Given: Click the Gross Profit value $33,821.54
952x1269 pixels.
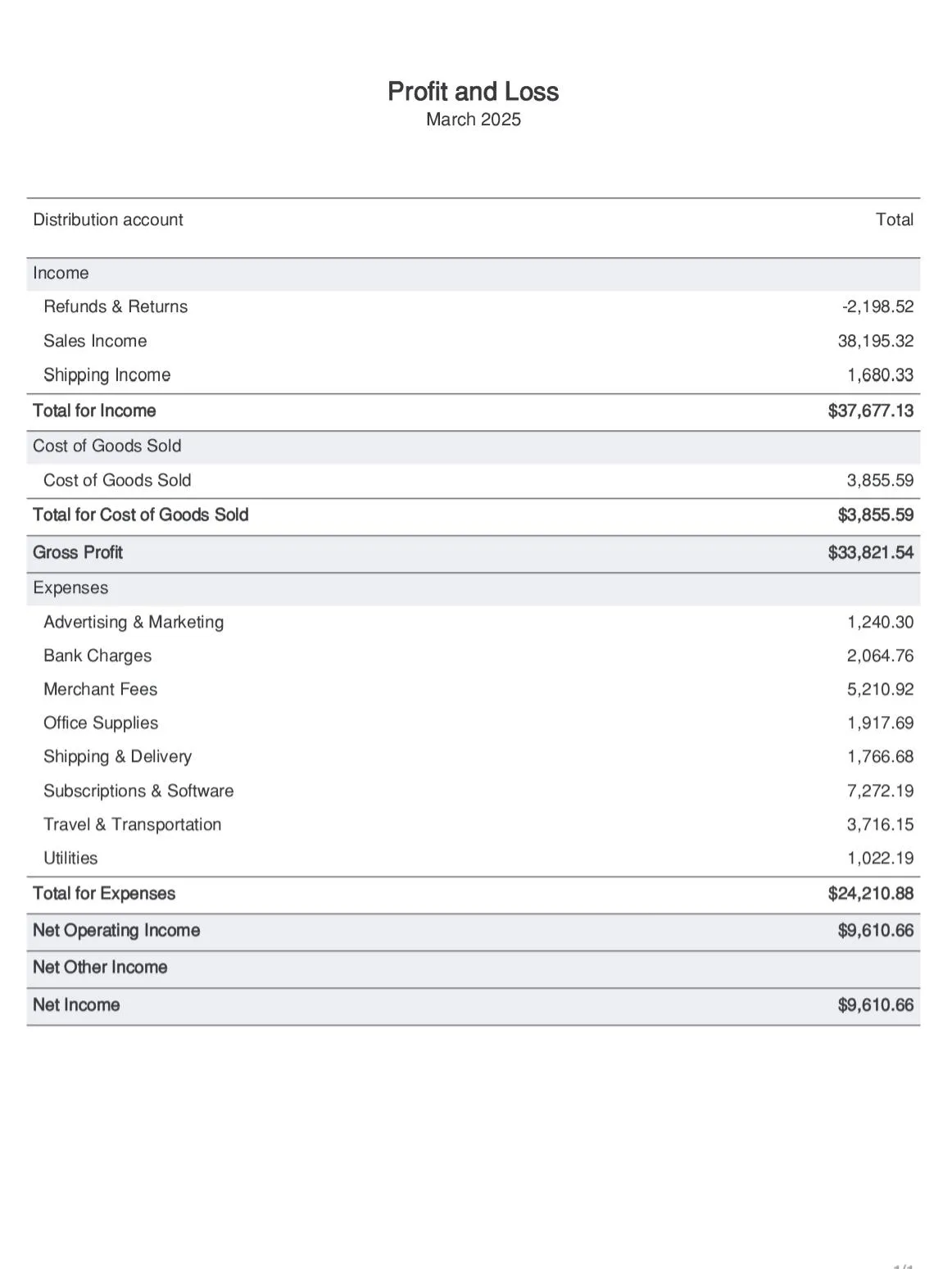Looking at the screenshot, I should (870, 553).
